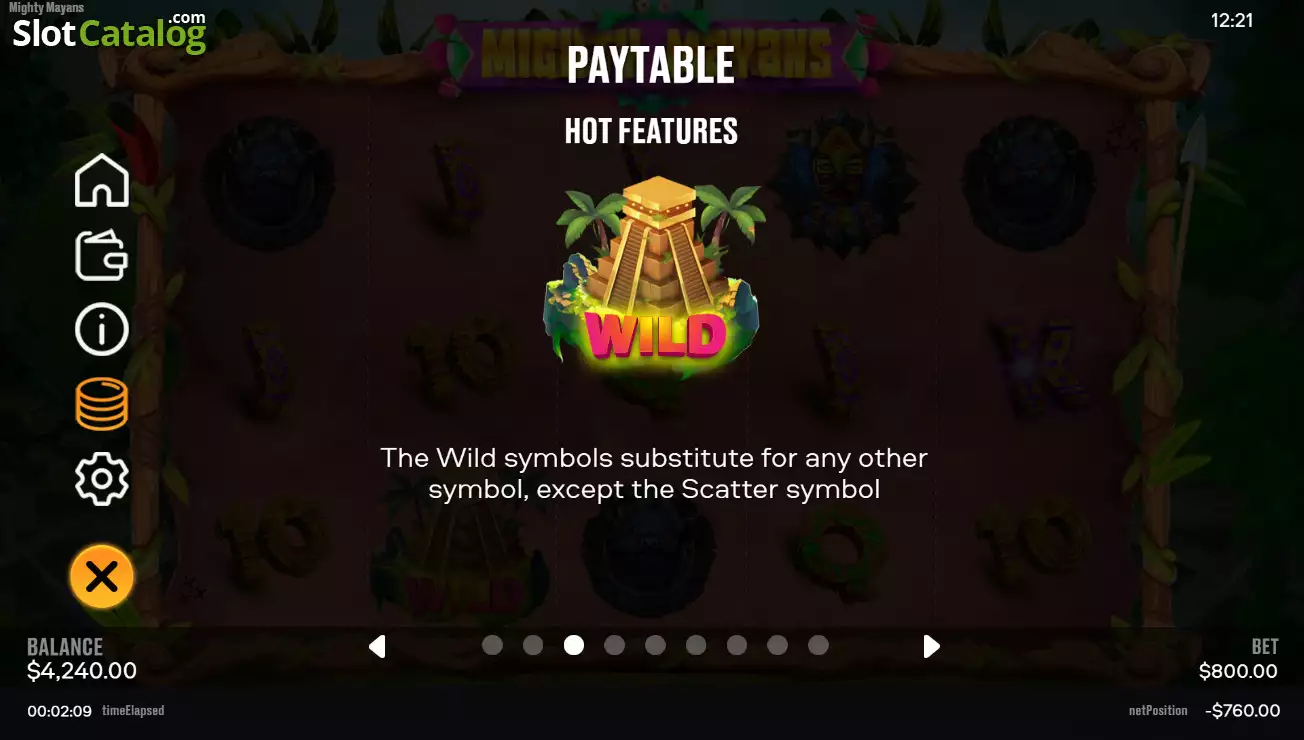
Task: Advance to the next paytable page arrow
Action: (931, 646)
